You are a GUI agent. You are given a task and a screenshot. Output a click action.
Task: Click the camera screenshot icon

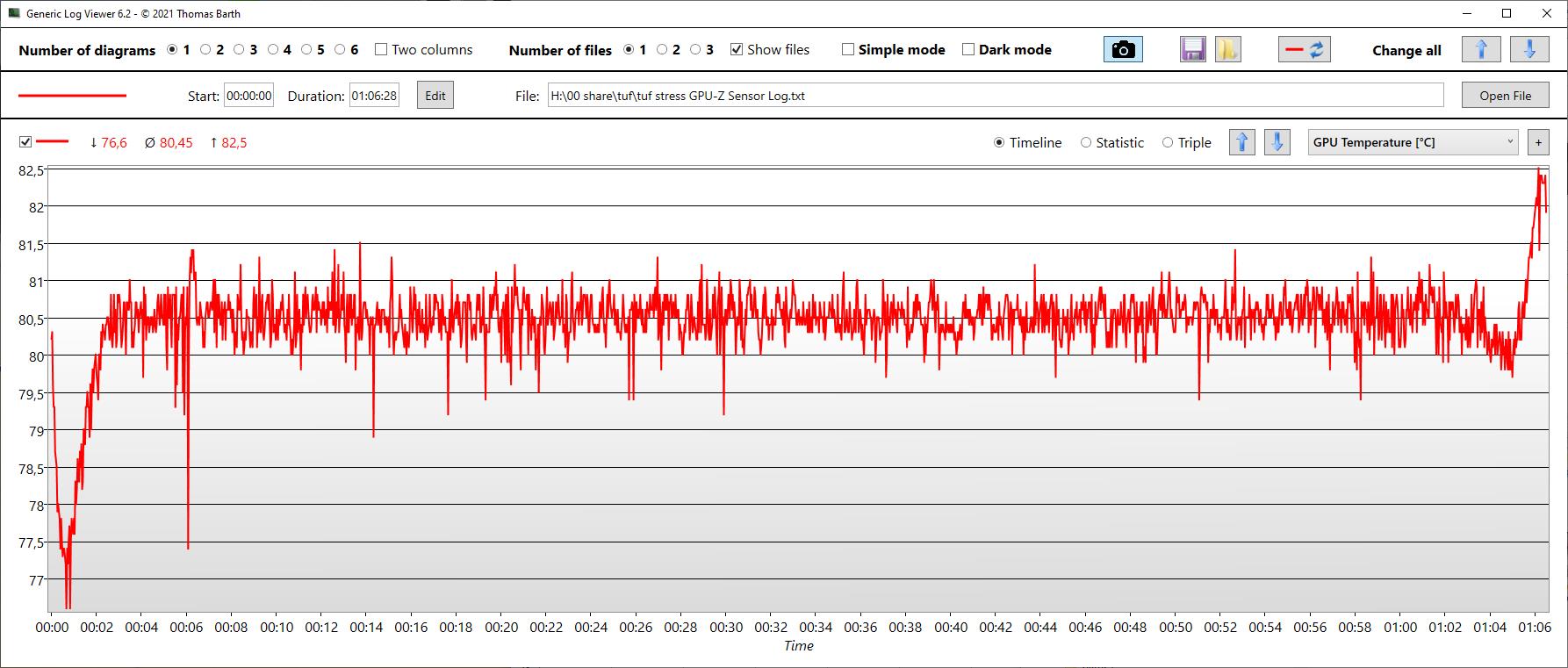[1123, 50]
